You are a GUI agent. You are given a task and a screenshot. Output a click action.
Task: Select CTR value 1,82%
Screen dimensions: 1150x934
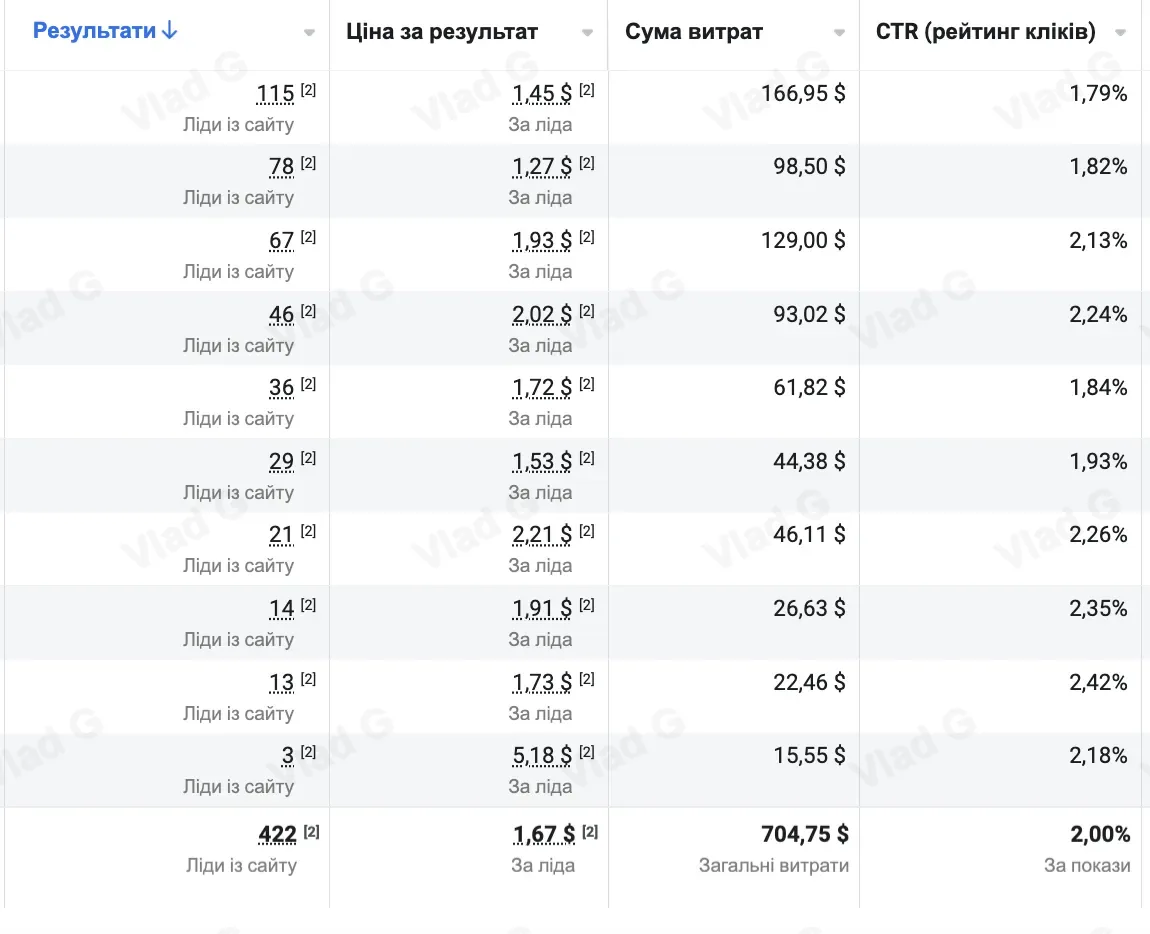click(x=1098, y=167)
